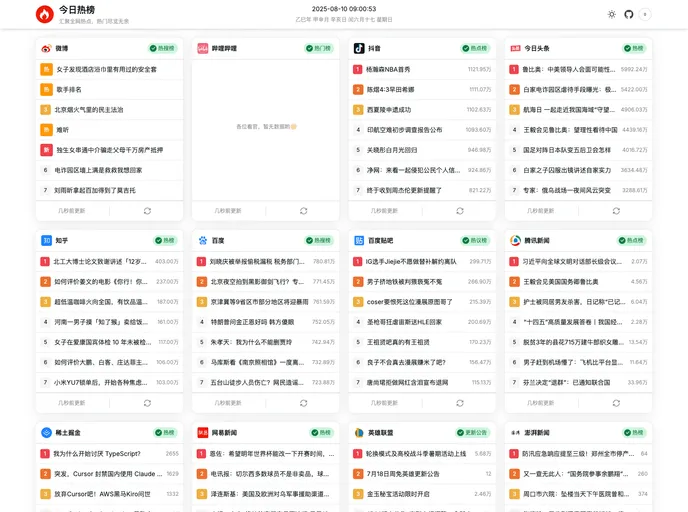Click 抖音 heat value 1121.95万
This screenshot has height=512, width=688.
pyautogui.click(x=479, y=69)
